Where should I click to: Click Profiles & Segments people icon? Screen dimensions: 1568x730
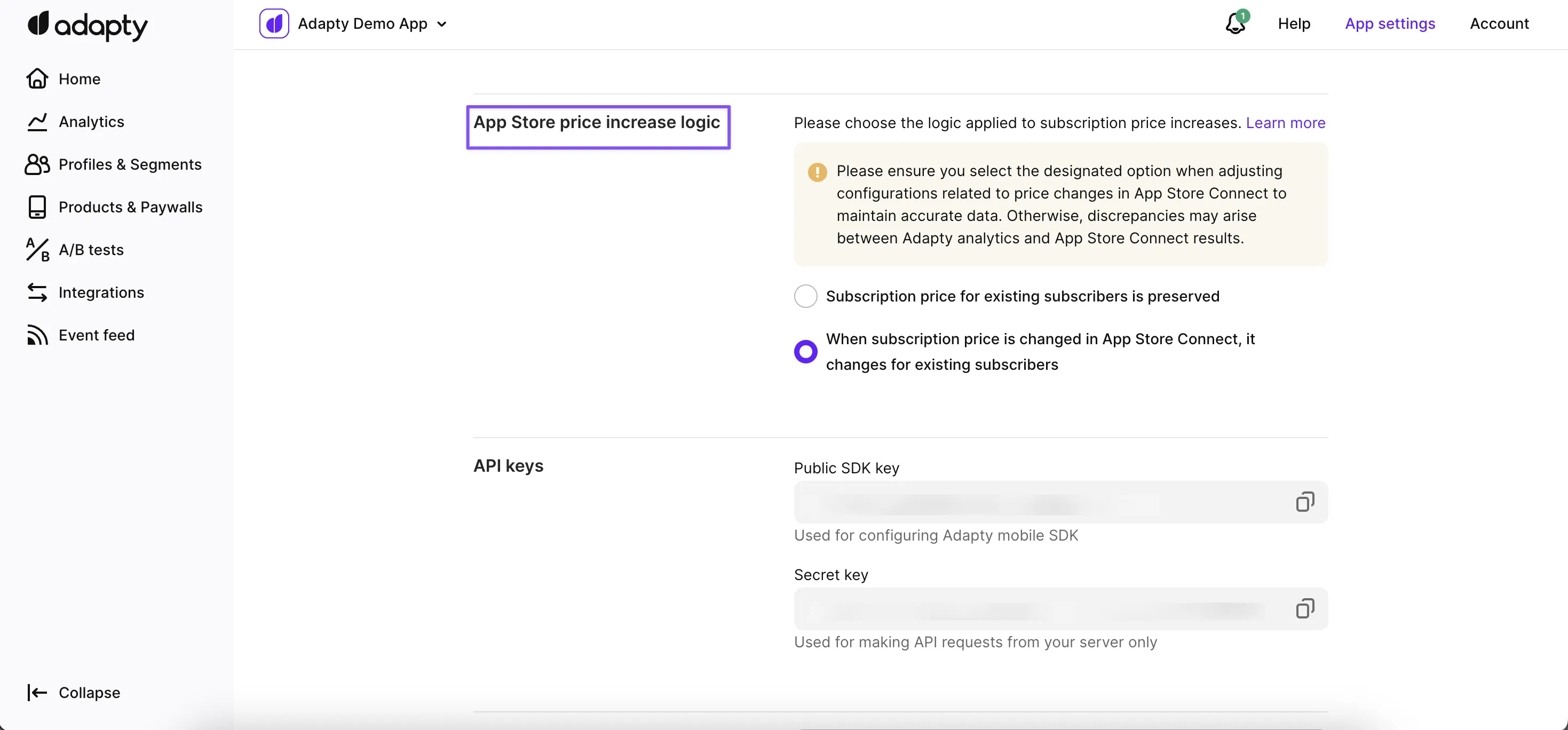[x=37, y=164]
